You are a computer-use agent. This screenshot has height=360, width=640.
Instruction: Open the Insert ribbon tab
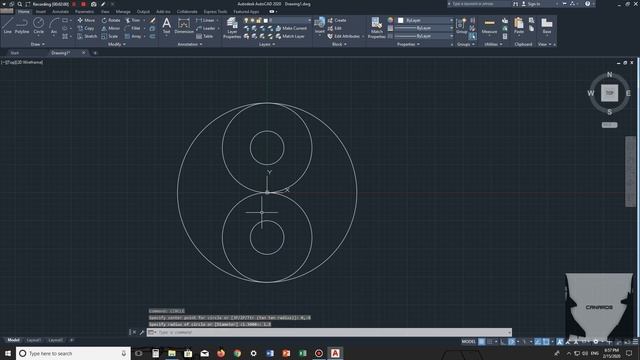tap(41, 11)
